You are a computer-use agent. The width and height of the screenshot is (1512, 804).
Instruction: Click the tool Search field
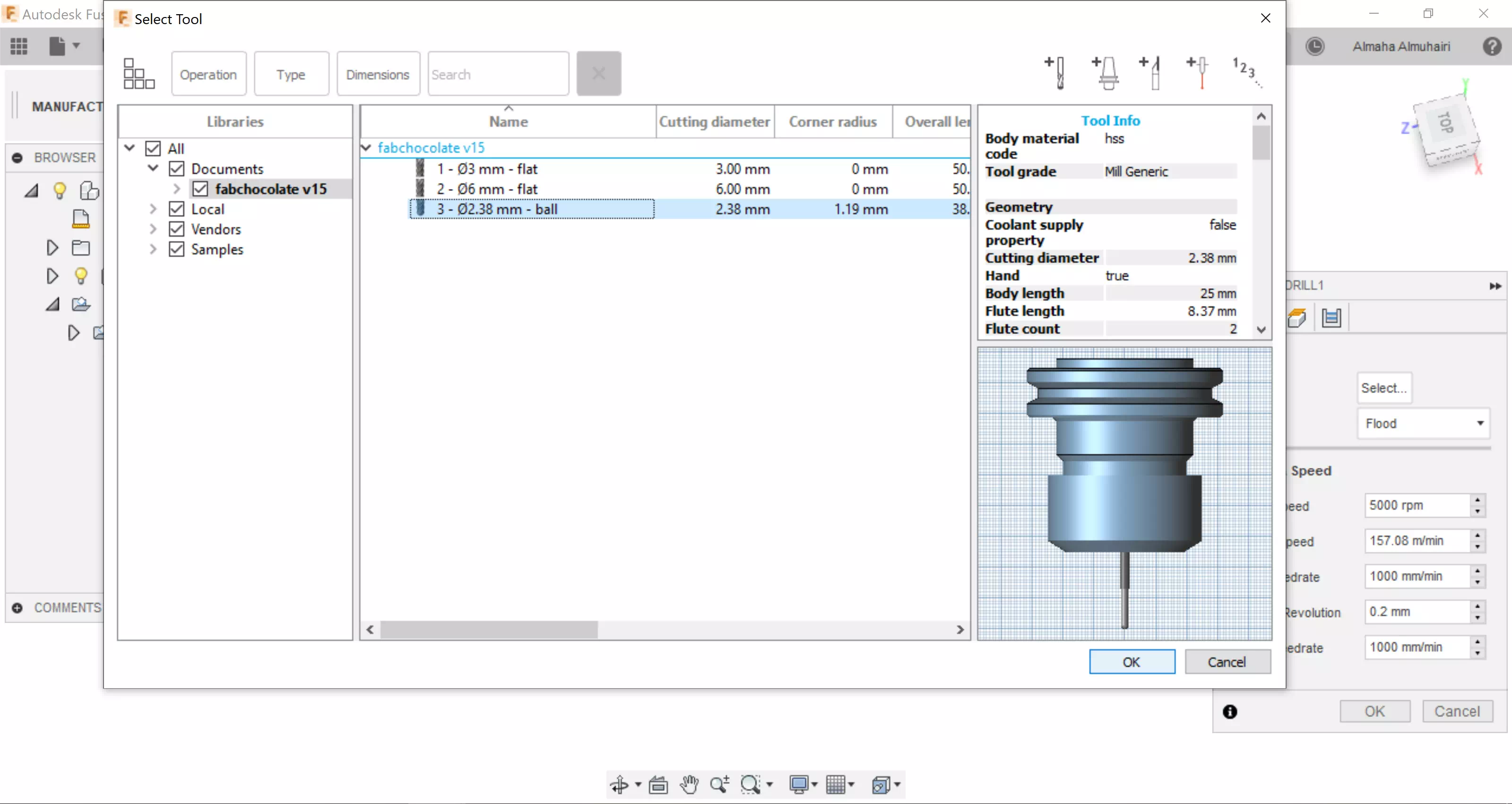[498, 75]
